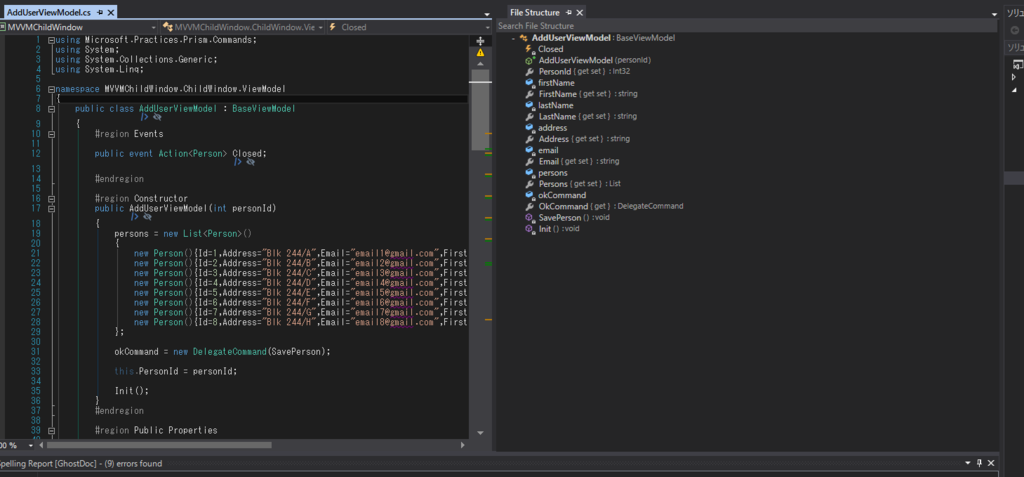Click the yellow warning indicator in editor margin
The height and width of the screenshot is (477, 1024).
(481, 51)
